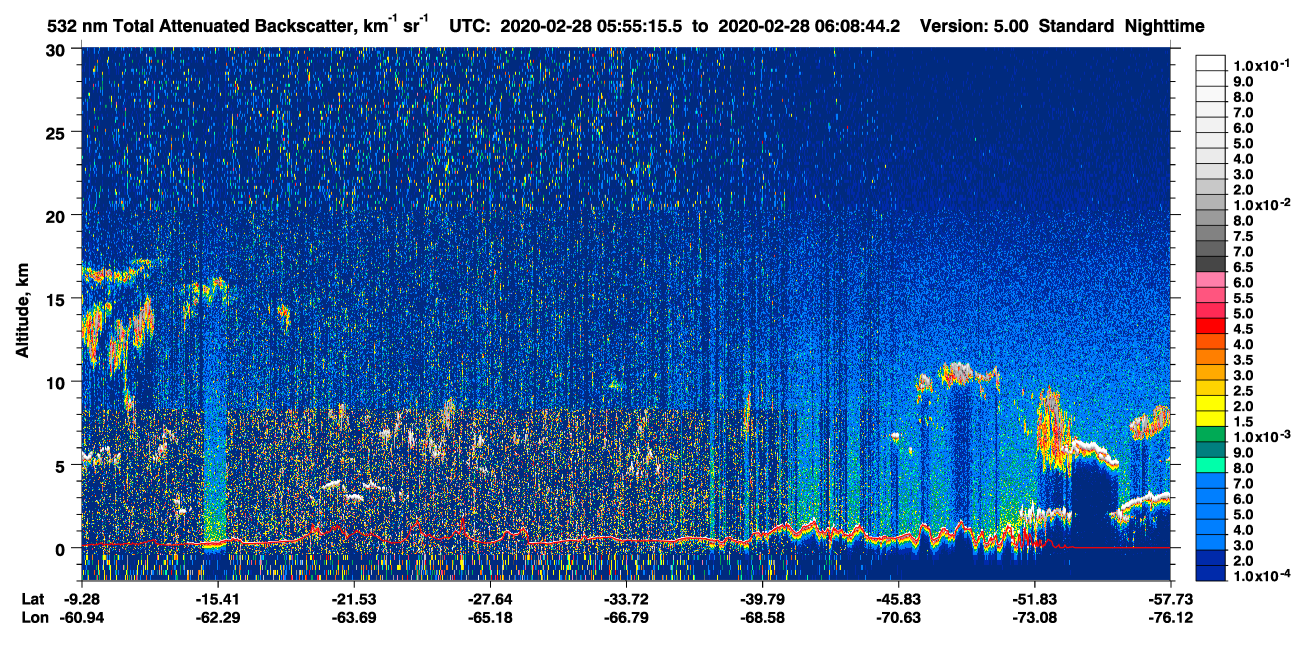Click the latitude value -39.79
Screen dimensions: 1300x667
(762, 599)
